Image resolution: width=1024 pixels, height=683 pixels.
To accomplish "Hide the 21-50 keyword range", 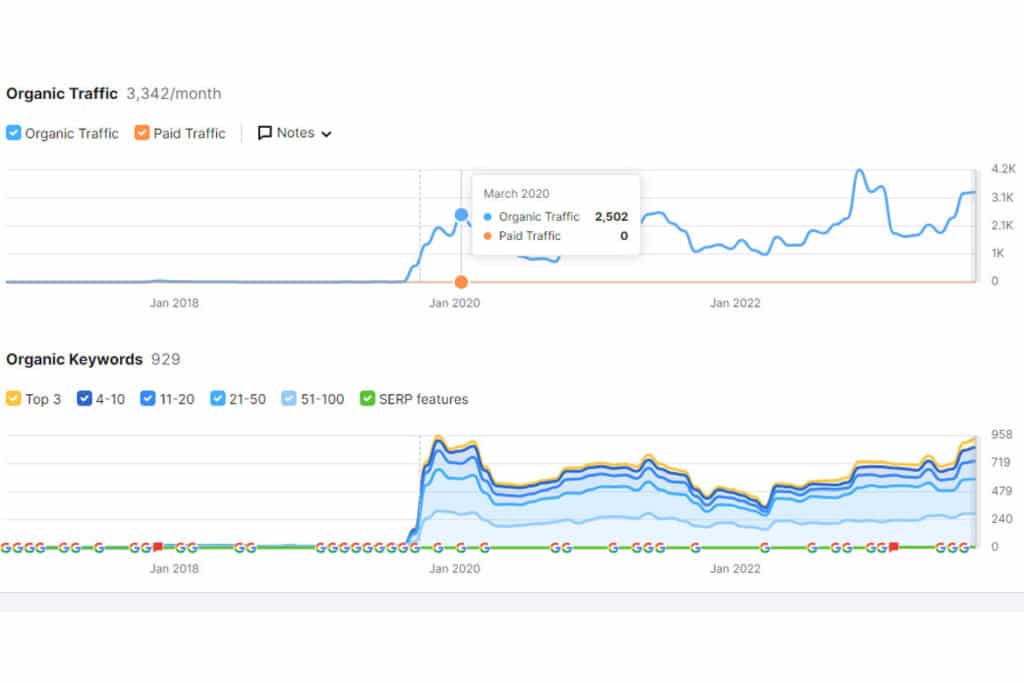I will [217, 398].
